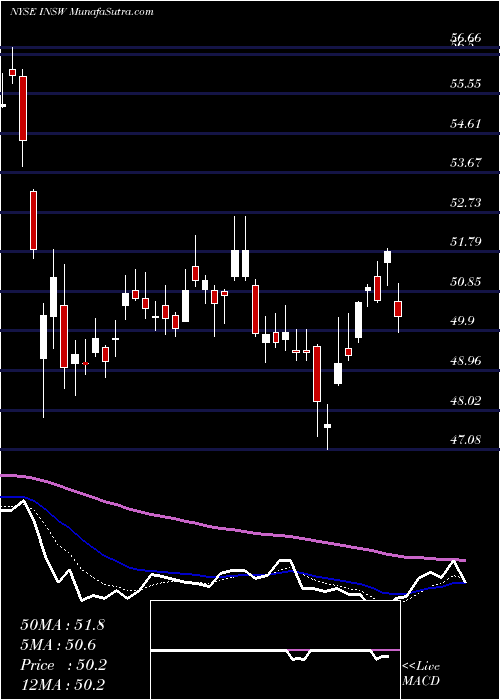Click the 53.67 price axis label
500x700 pixels.
(x=466, y=162)
